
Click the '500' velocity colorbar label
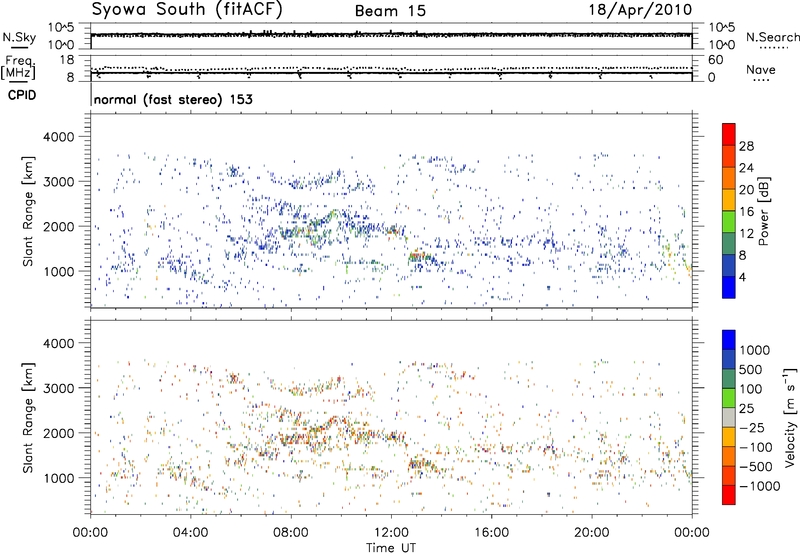(751, 370)
